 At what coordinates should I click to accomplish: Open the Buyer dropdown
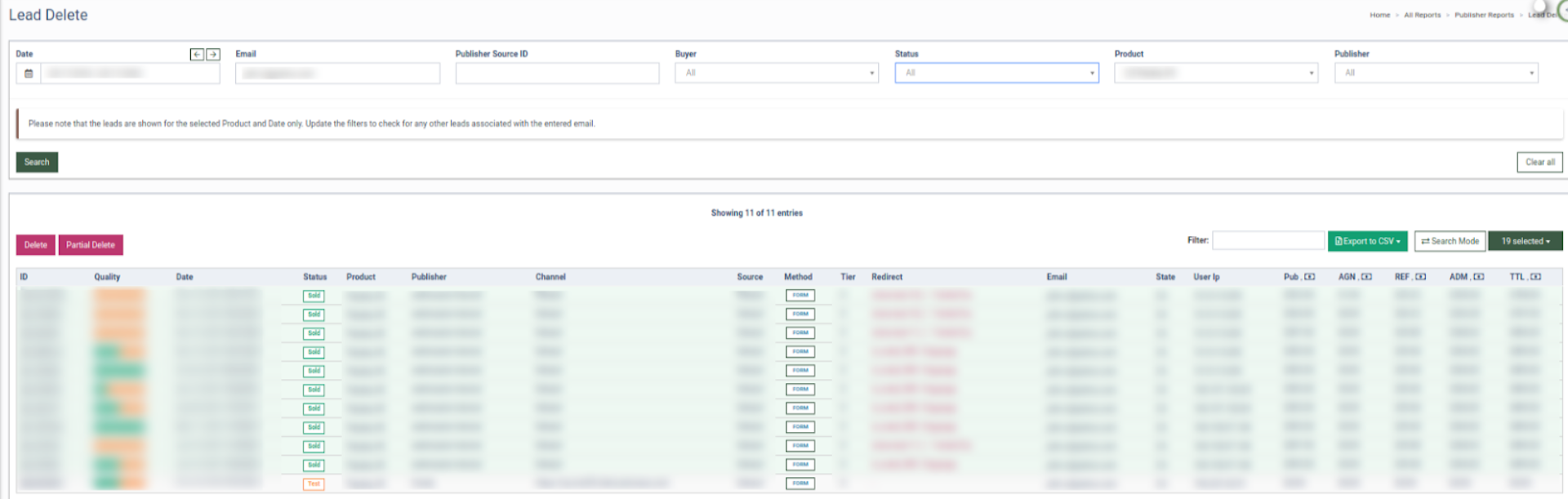(776, 74)
